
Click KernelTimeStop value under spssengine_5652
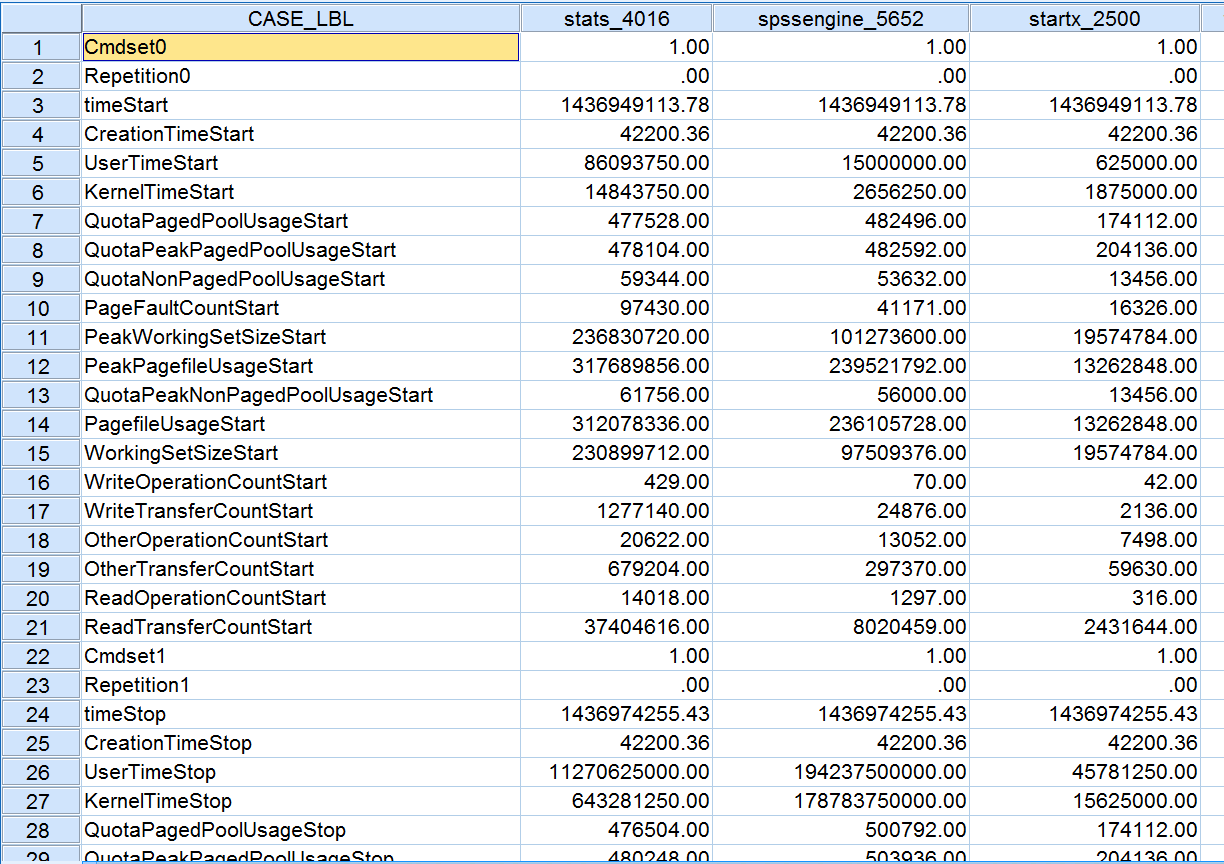[841, 801]
